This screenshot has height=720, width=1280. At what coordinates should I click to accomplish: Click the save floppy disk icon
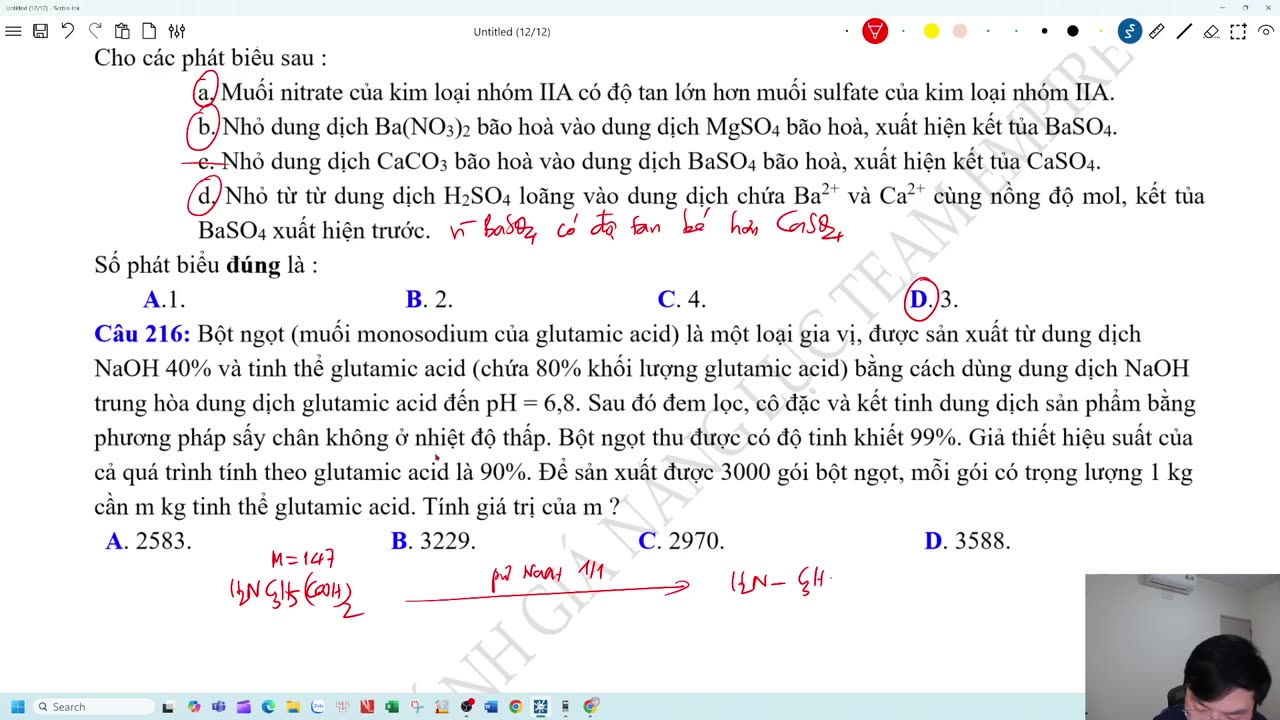pos(40,31)
